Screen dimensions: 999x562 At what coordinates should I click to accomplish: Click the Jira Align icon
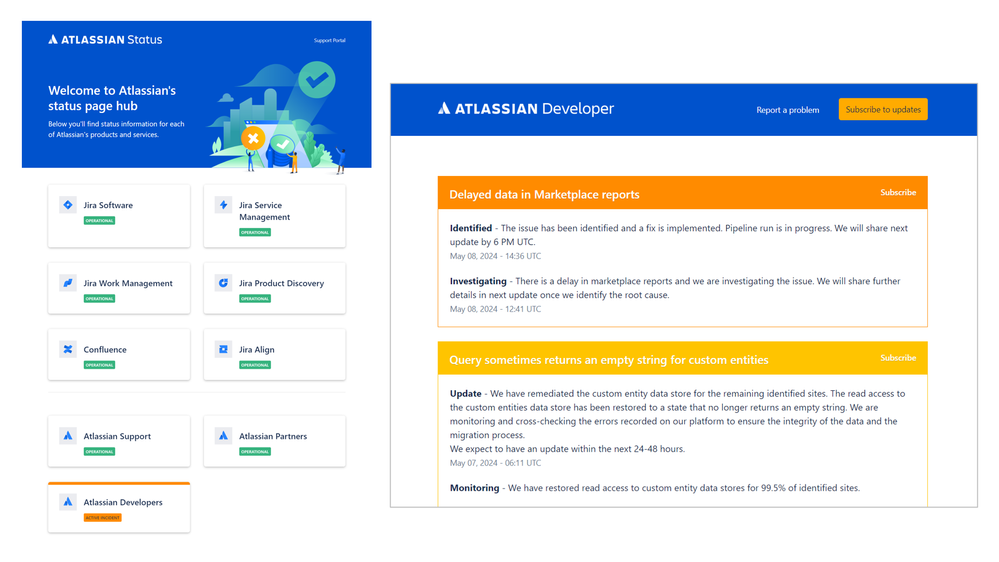click(223, 349)
